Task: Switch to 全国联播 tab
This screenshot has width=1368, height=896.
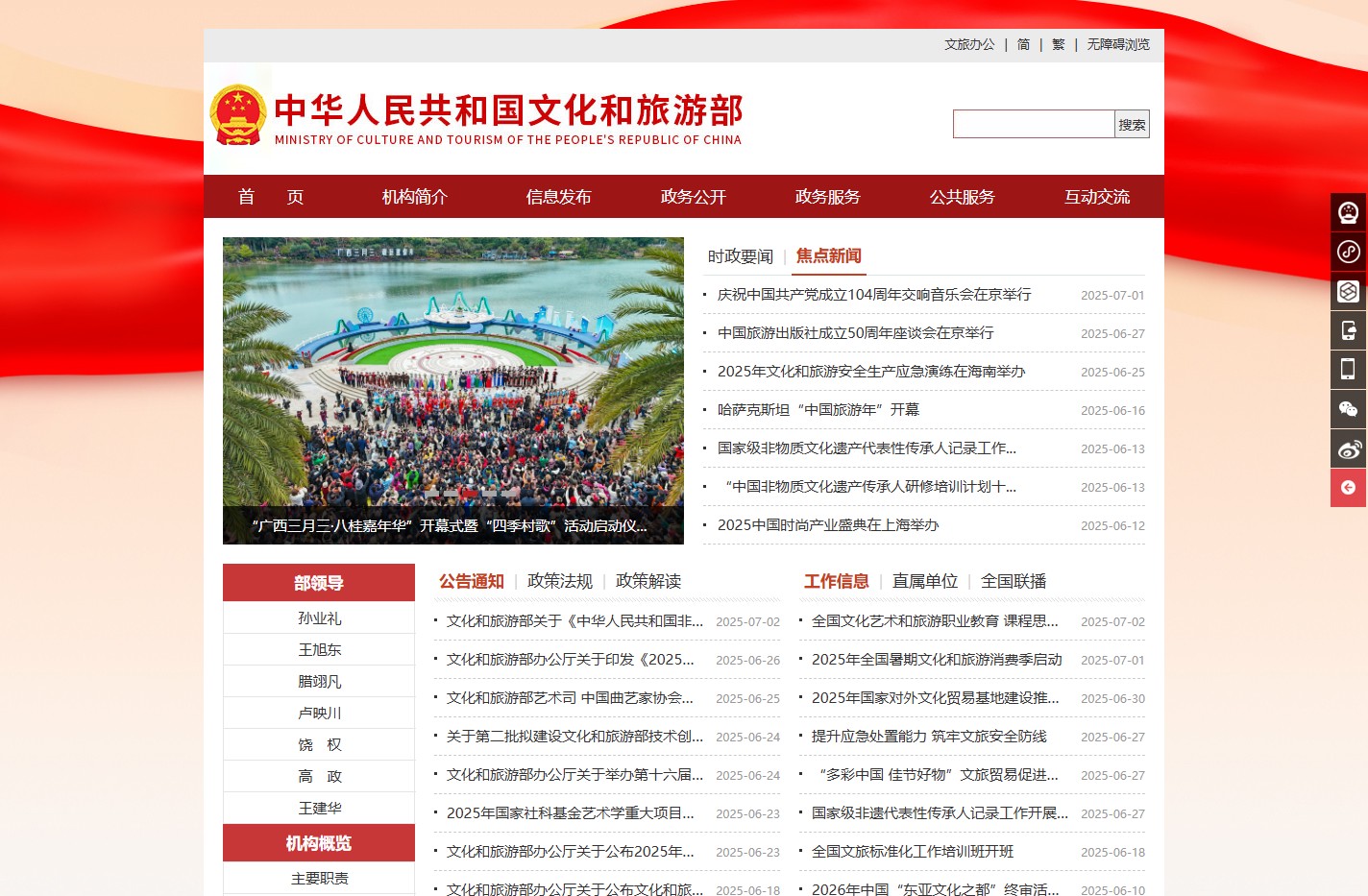Action: pos(1014,581)
